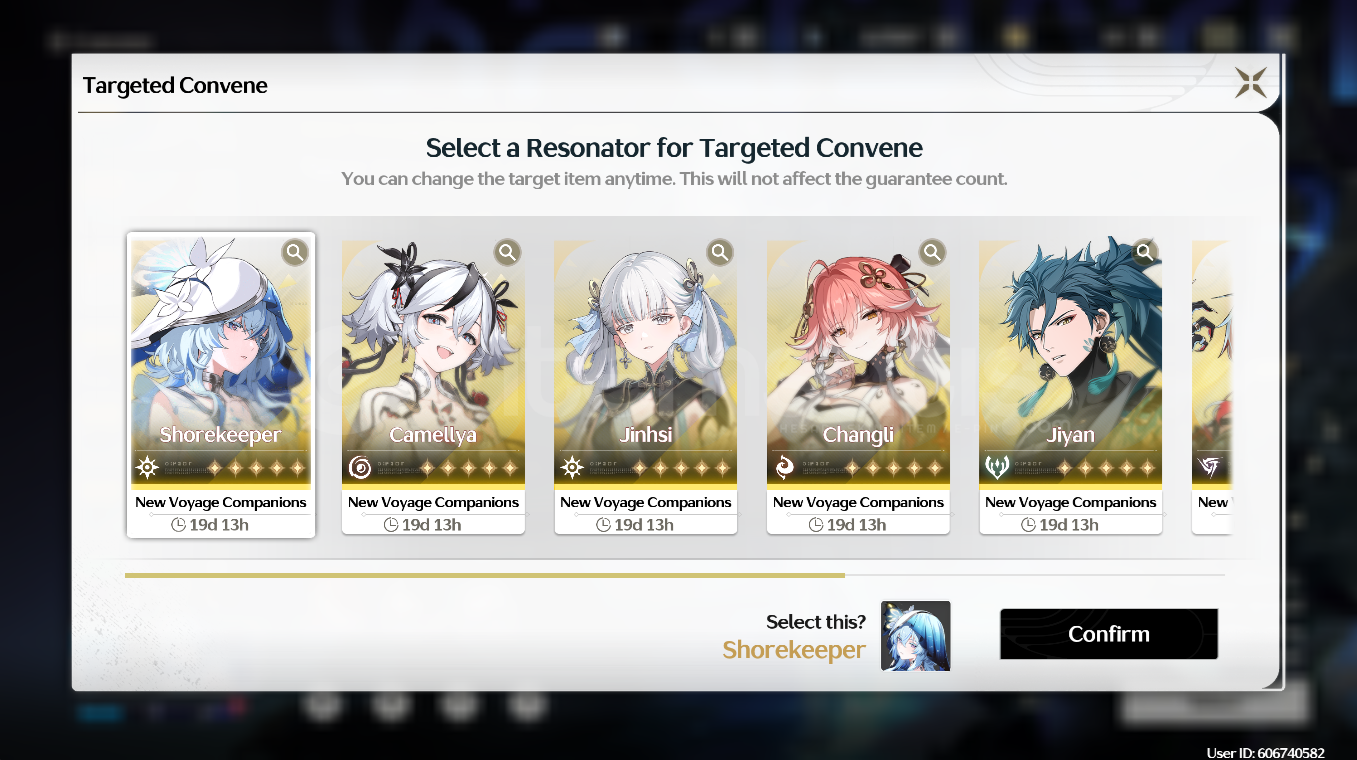The height and width of the screenshot is (760, 1357).
Task: Click Camellya's Havoc element icon
Action: tap(360, 467)
